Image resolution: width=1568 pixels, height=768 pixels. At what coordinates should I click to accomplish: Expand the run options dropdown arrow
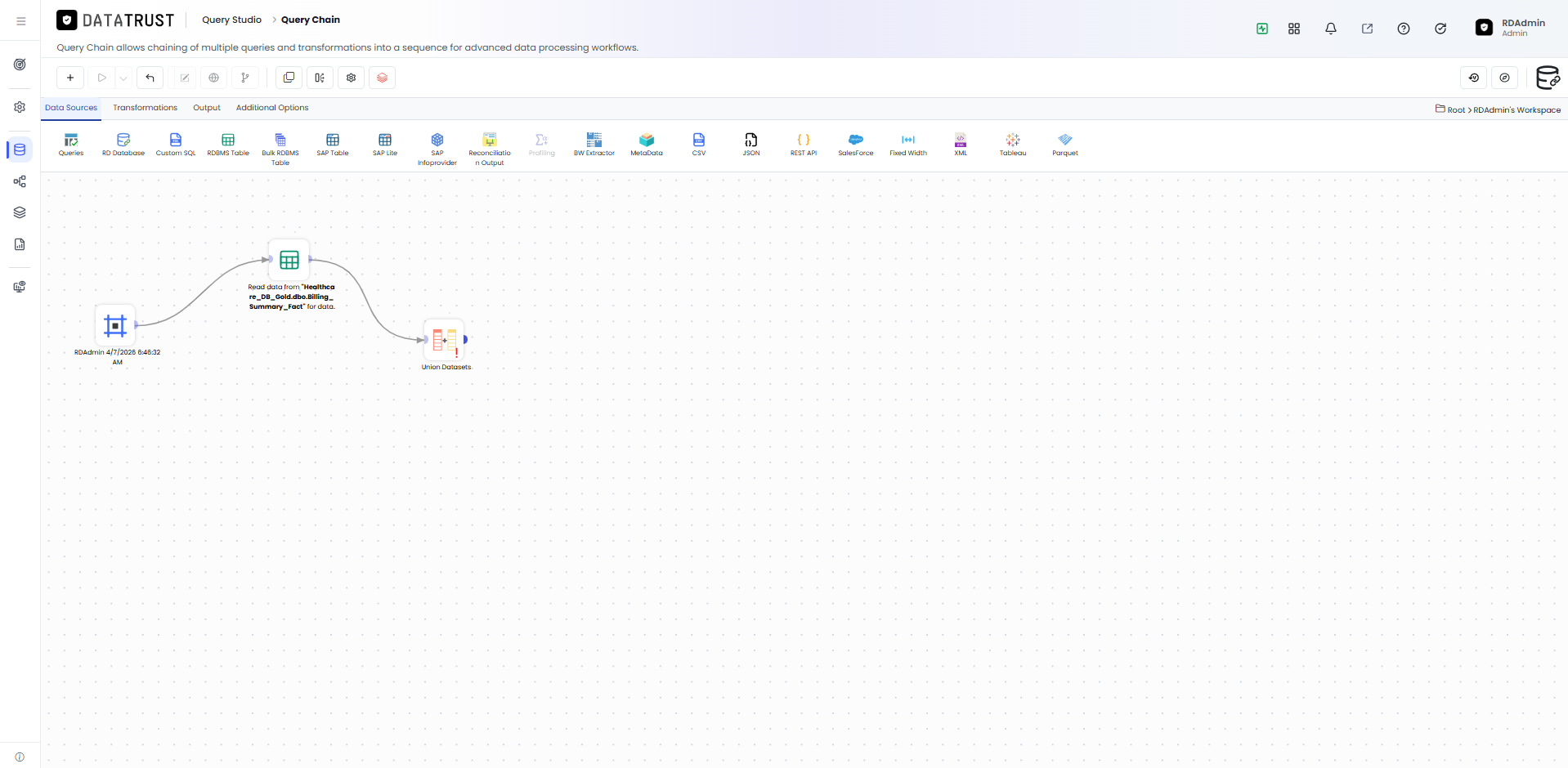(x=123, y=78)
